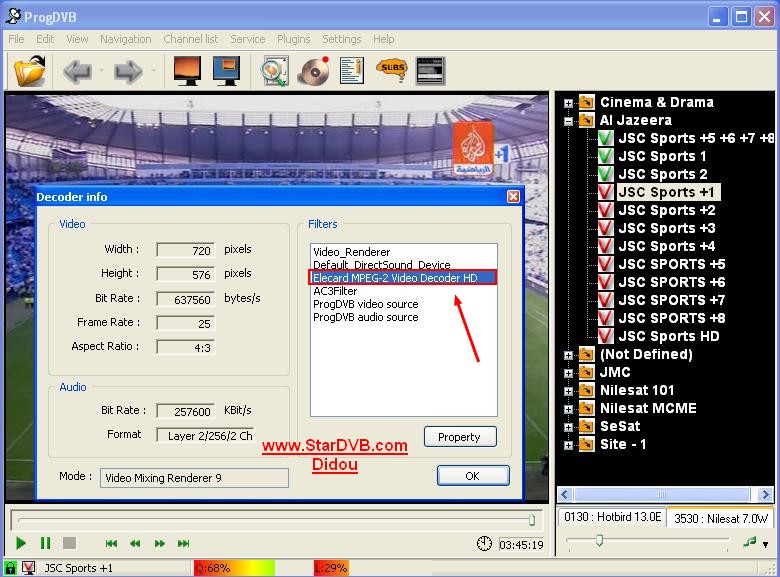780x577 pixels.
Task: Select ProgDVB audio source filter
Action: pyautogui.click(x=366, y=317)
